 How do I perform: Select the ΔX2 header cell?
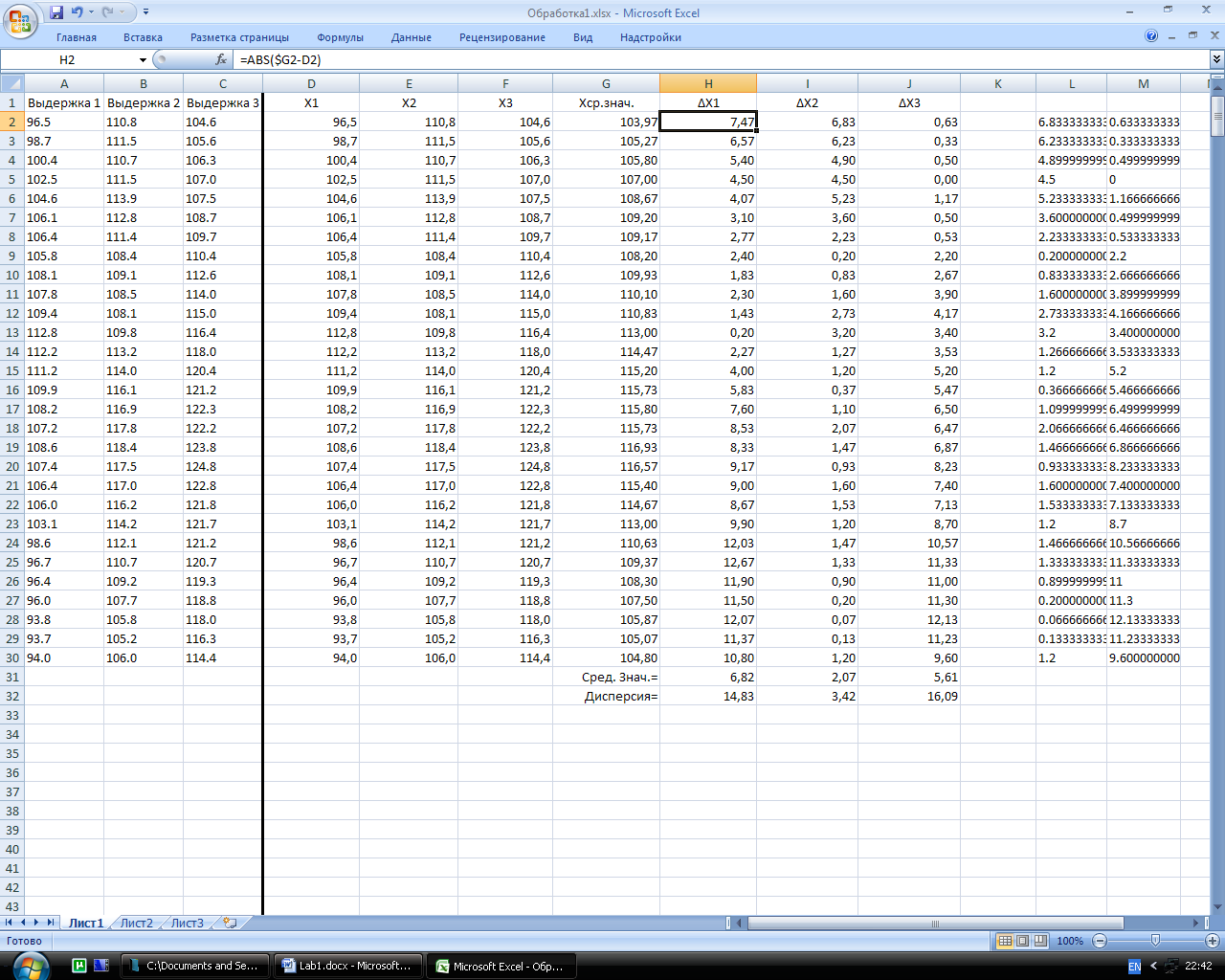click(x=807, y=102)
